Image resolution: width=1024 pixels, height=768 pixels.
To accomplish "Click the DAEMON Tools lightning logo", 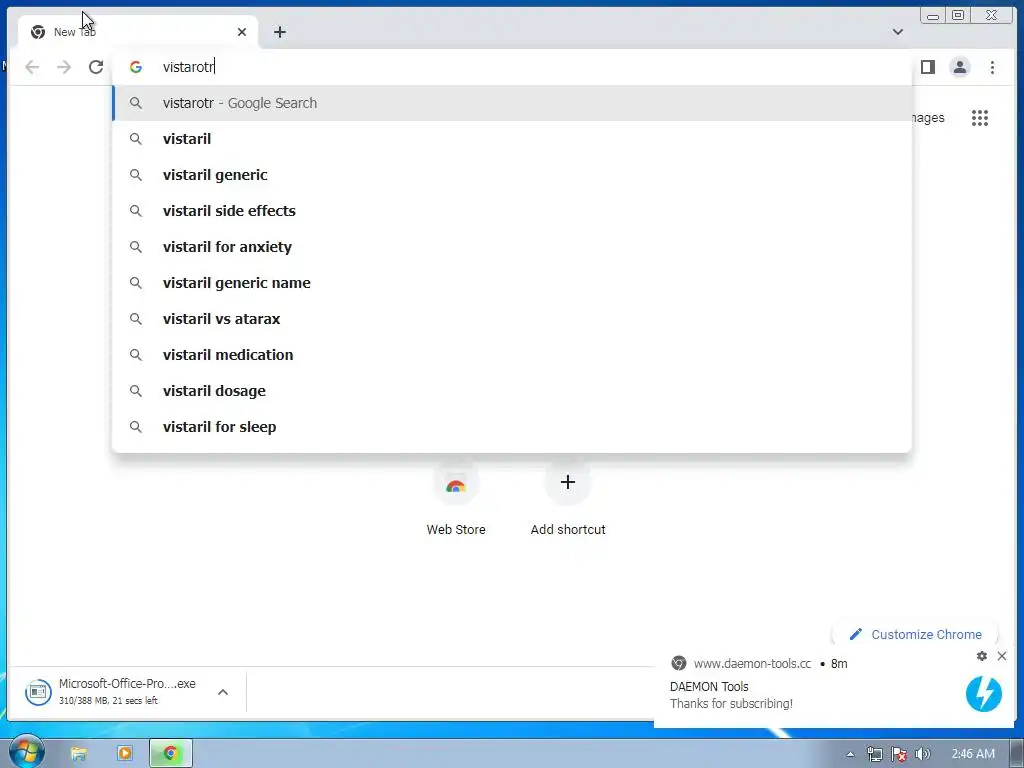I will coord(984,694).
